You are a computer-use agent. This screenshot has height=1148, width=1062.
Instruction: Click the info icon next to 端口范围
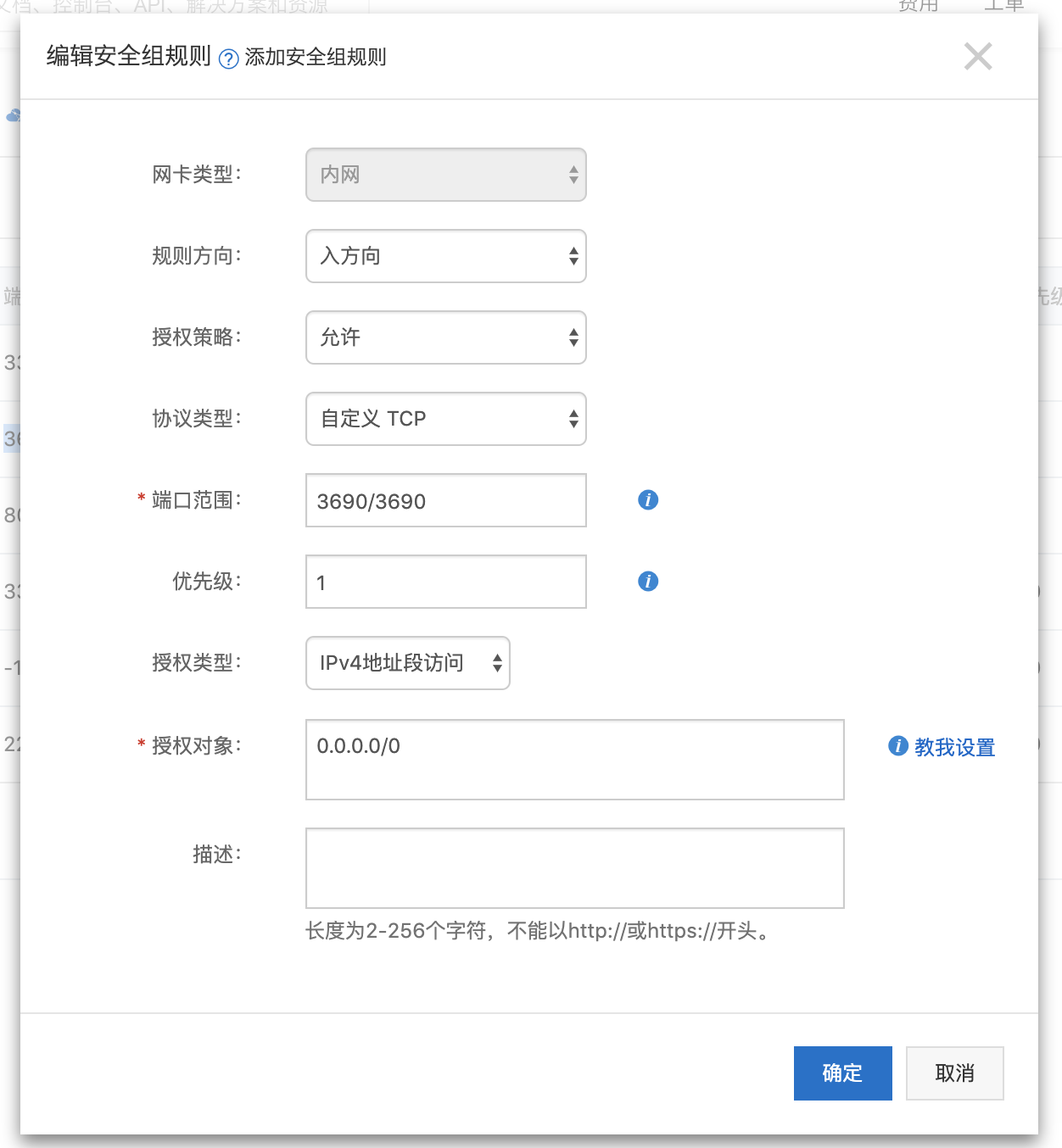point(647,500)
